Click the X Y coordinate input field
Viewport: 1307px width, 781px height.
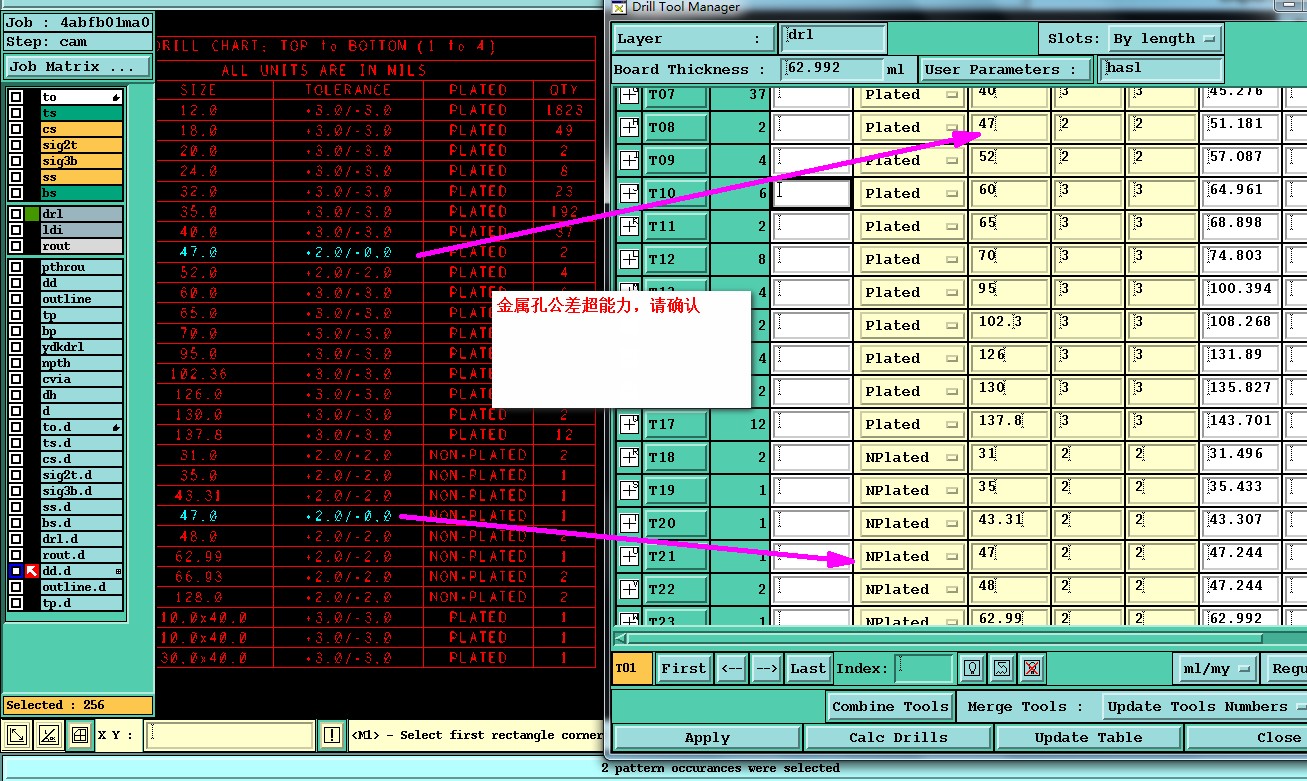pos(229,736)
